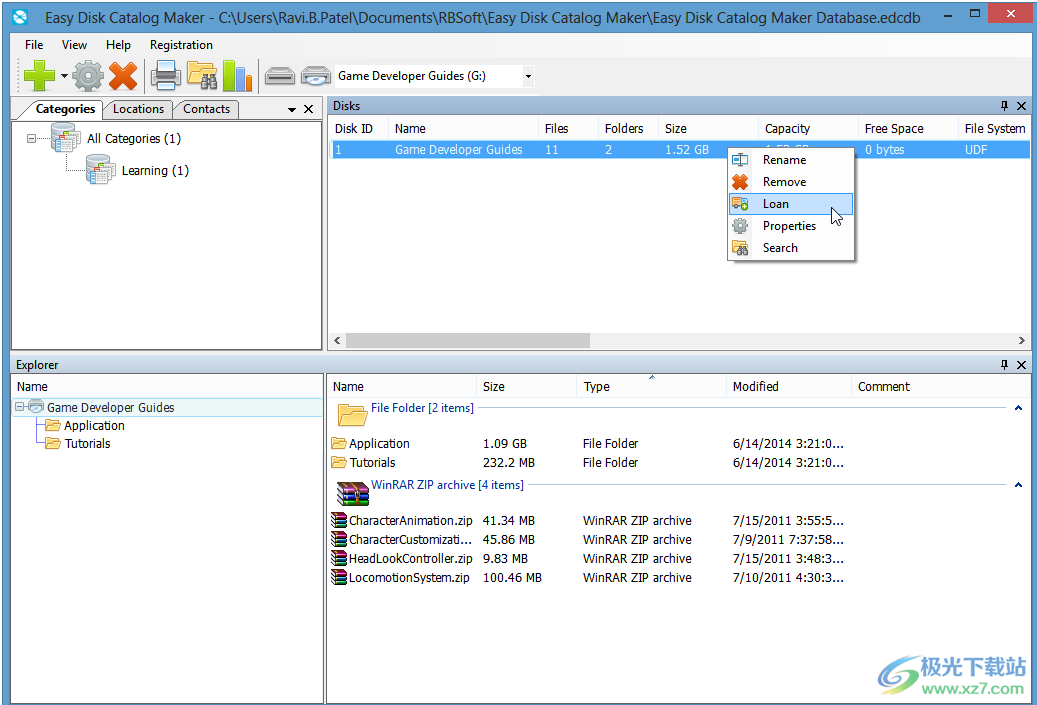
Task: Select the All Categories (1) tree item
Action: [134, 138]
